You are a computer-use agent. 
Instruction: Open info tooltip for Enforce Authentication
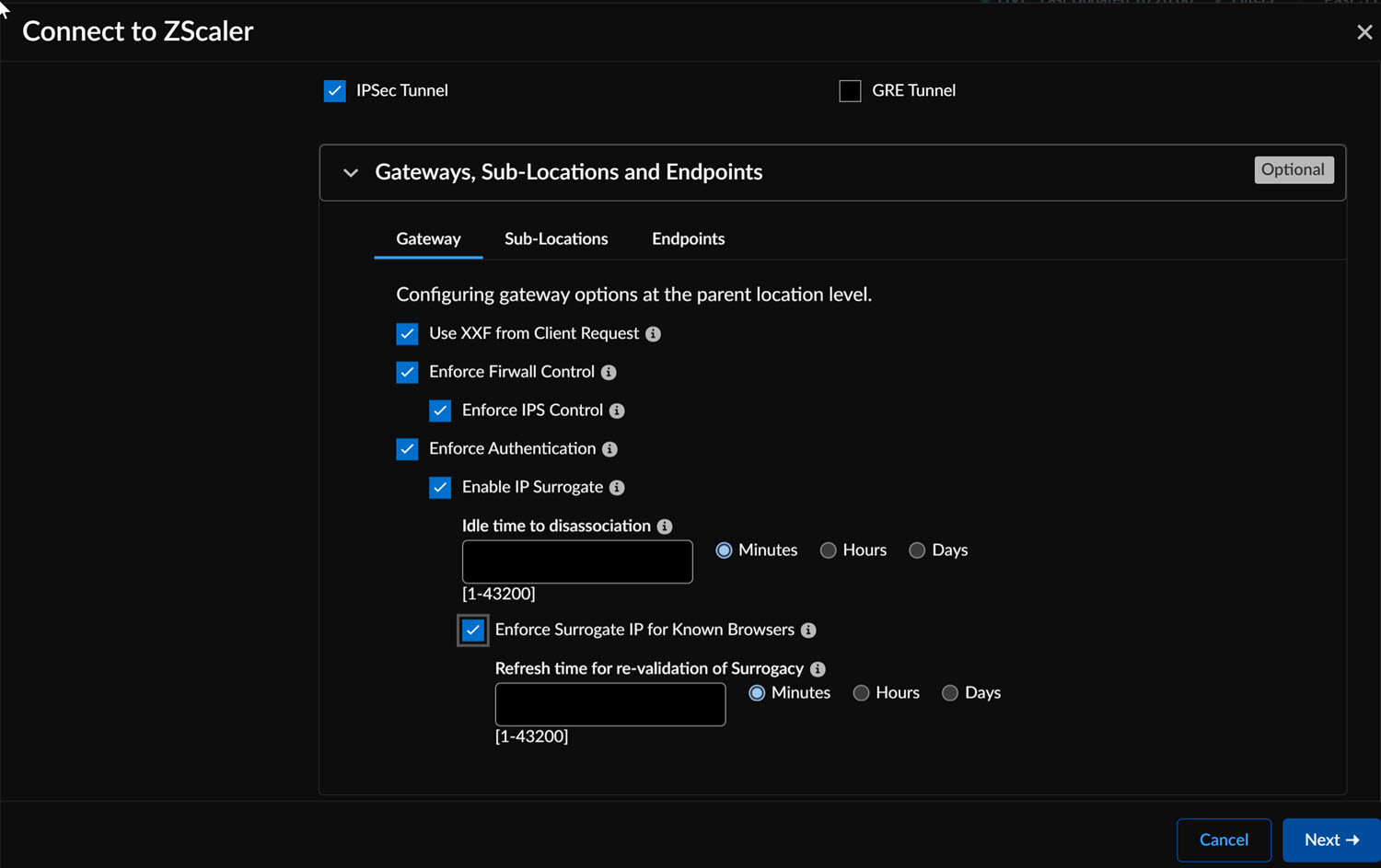pyautogui.click(x=609, y=449)
